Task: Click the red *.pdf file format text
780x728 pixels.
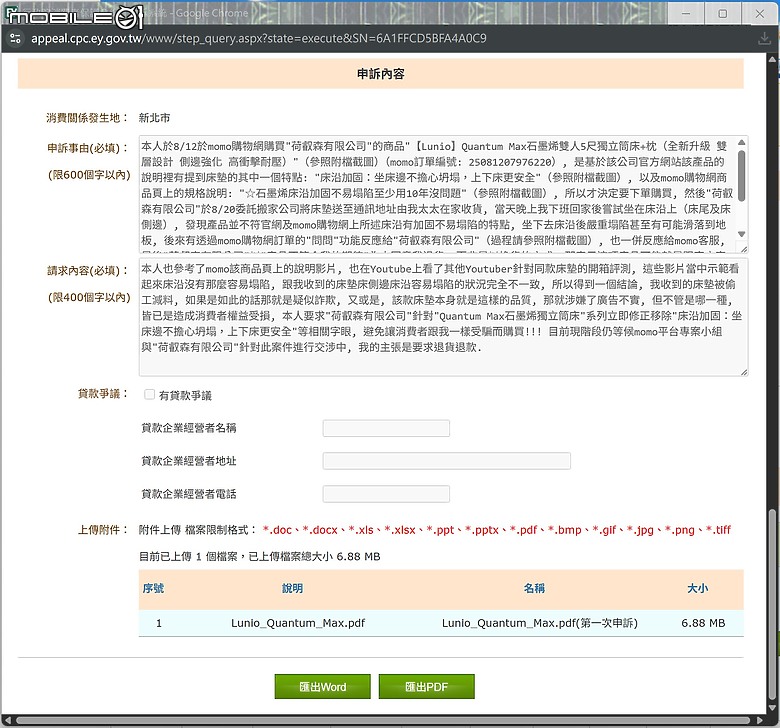Action: (523, 530)
